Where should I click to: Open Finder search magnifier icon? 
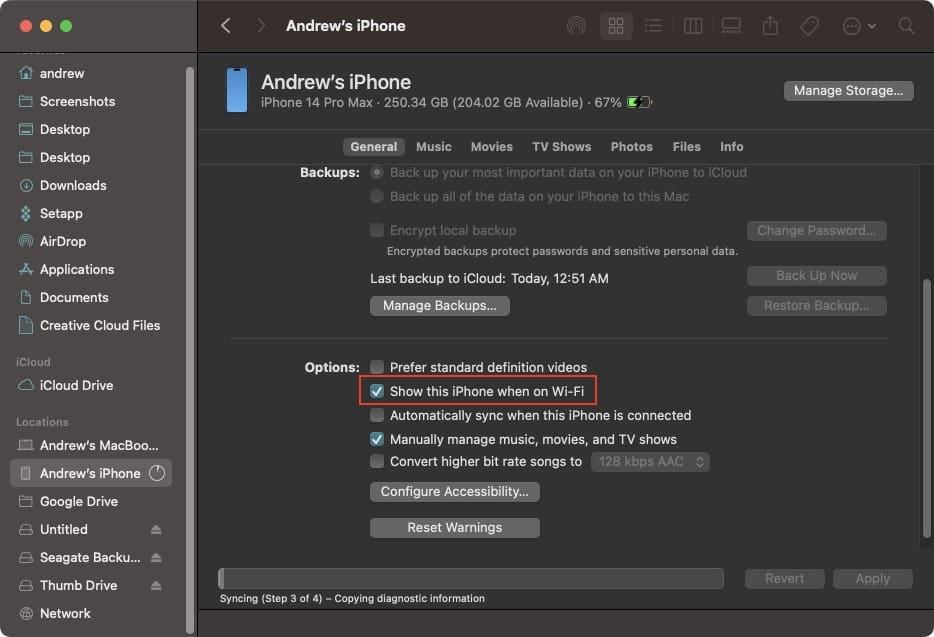click(x=906, y=26)
